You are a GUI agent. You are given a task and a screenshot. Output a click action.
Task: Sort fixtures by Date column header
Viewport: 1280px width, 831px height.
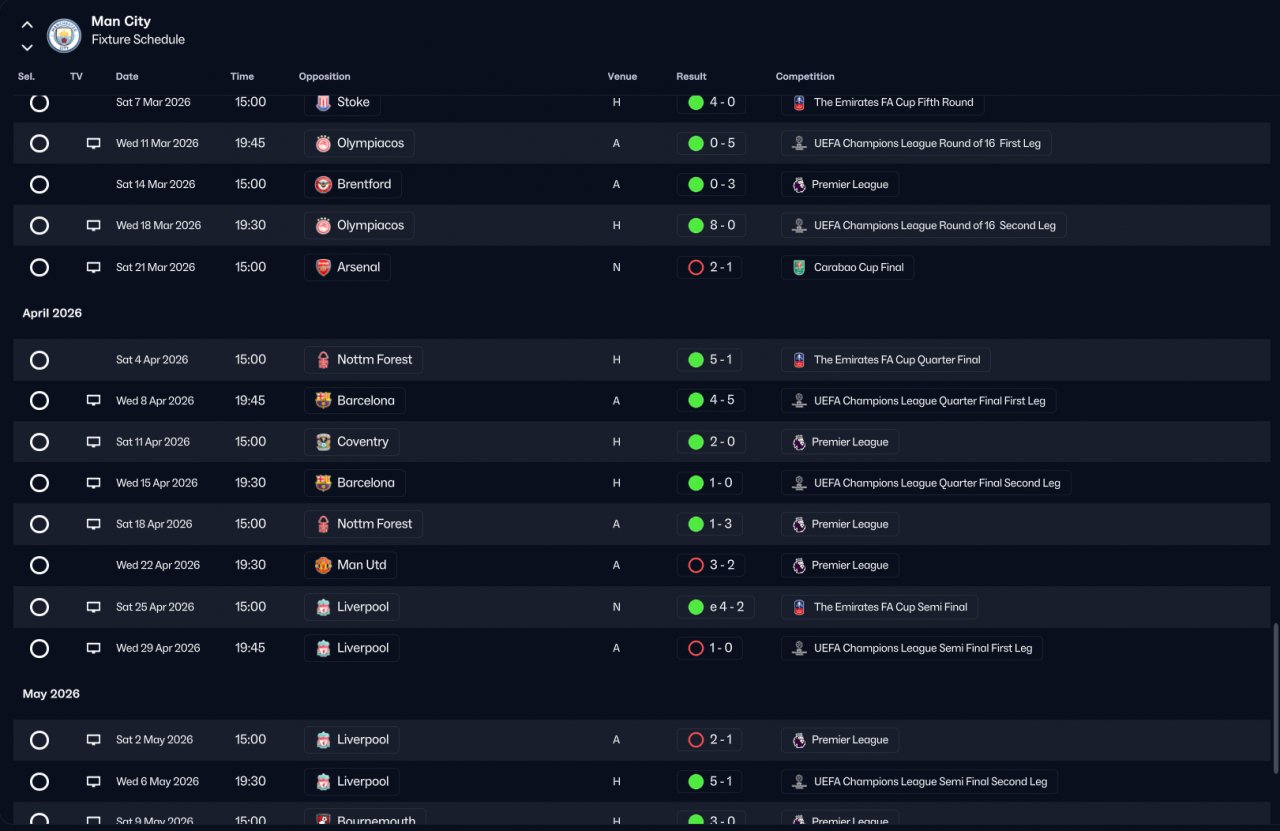(x=127, y=76)
